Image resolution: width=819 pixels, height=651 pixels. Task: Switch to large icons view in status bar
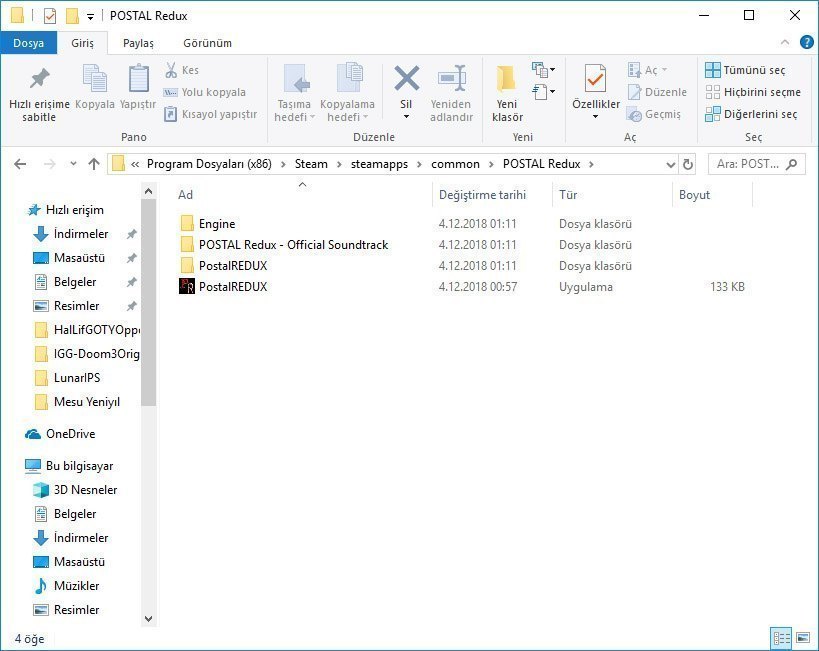coord(803,638)
